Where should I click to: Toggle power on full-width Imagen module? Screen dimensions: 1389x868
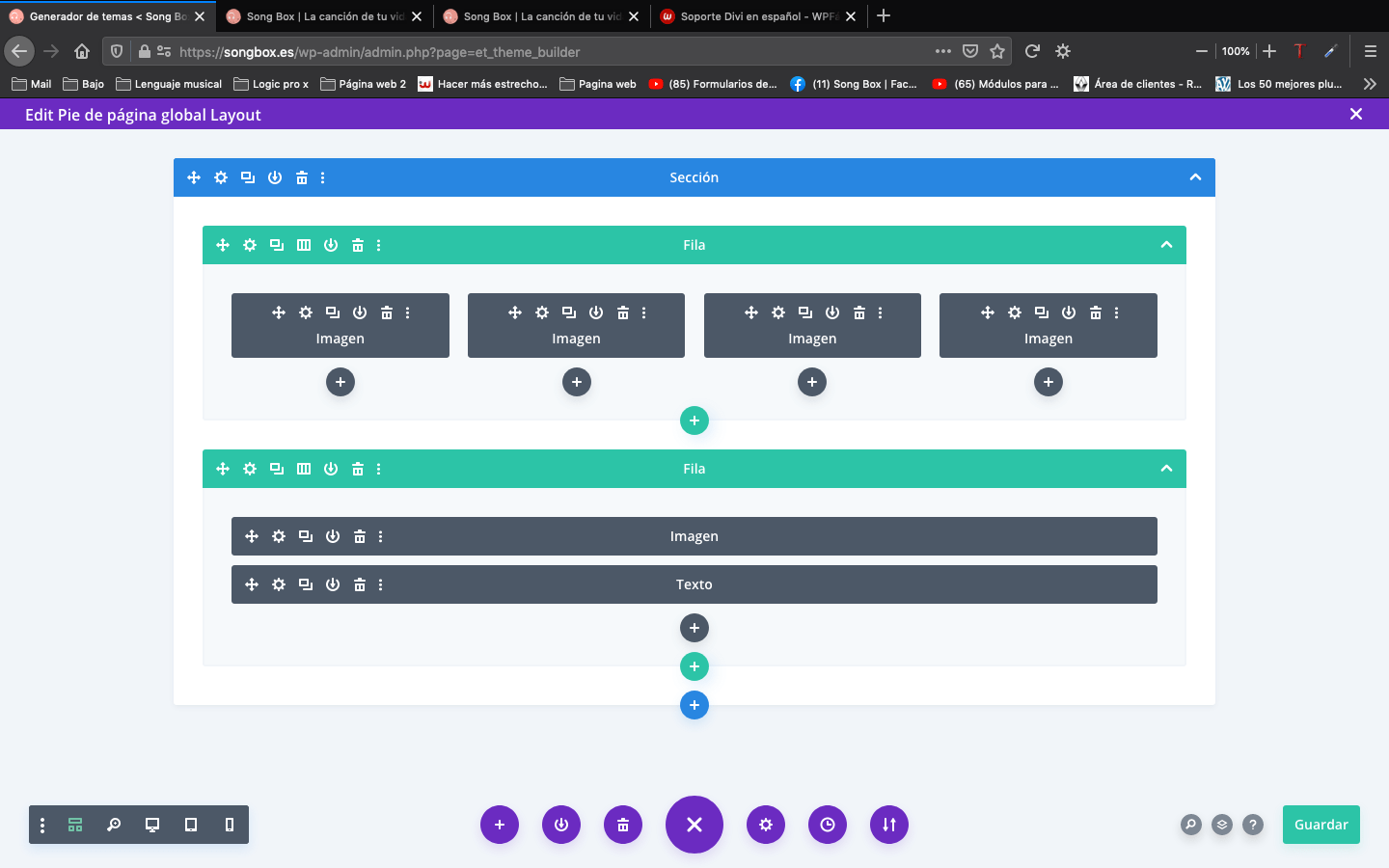point(333,536)
